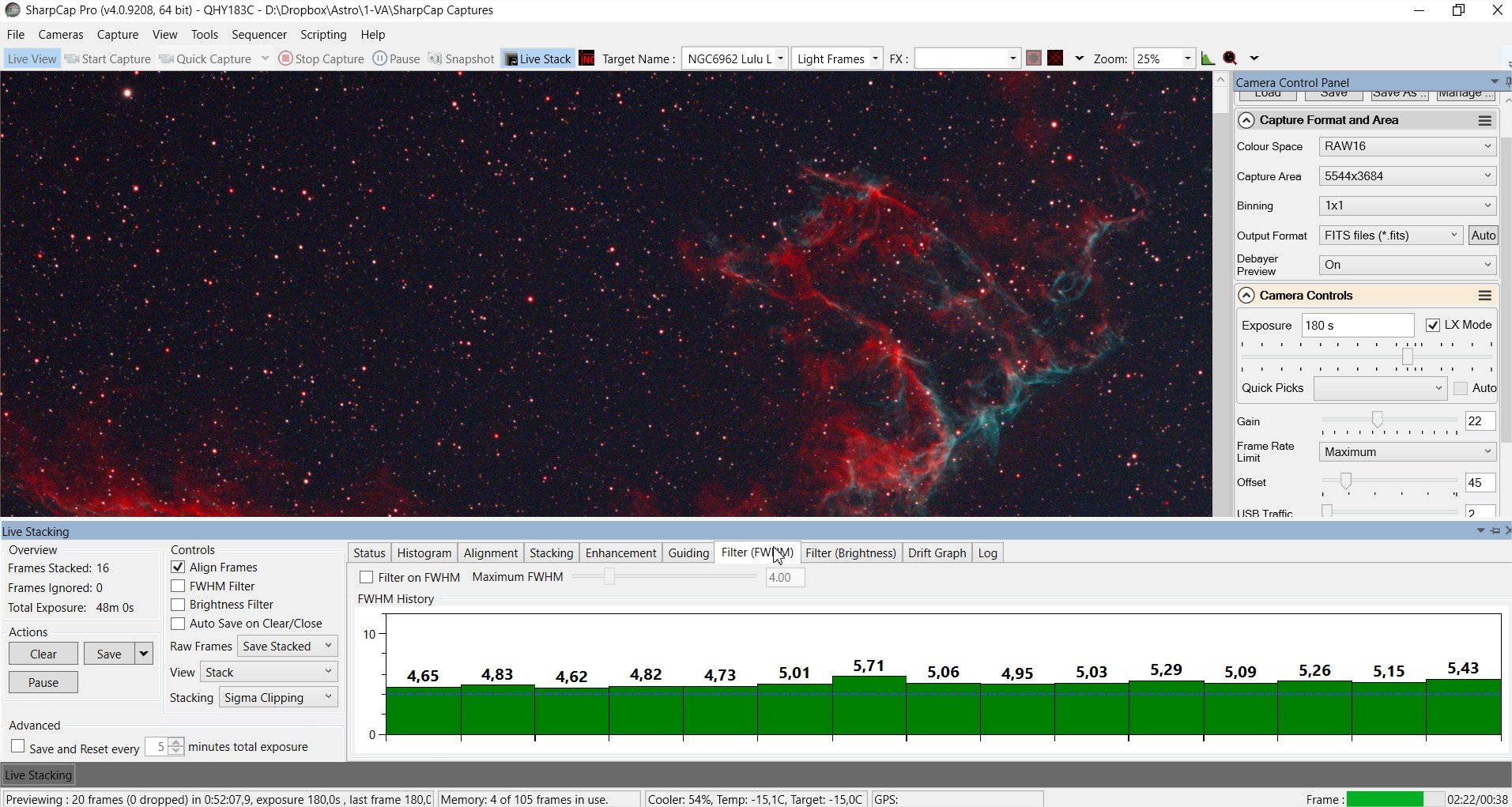Open the image histogram icon
1512x807 pixels.
tap(1208, 58)
